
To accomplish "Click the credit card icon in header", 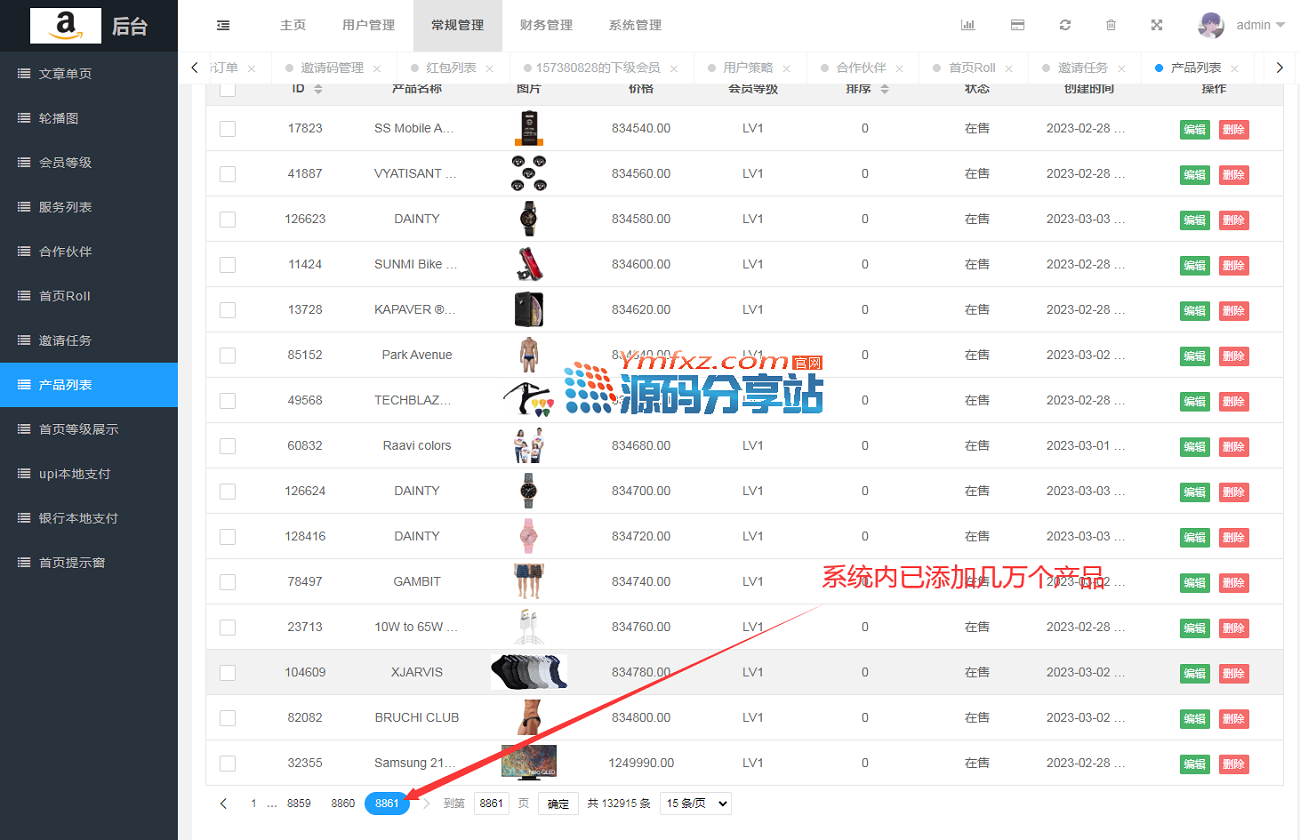I will [1017, 25].
